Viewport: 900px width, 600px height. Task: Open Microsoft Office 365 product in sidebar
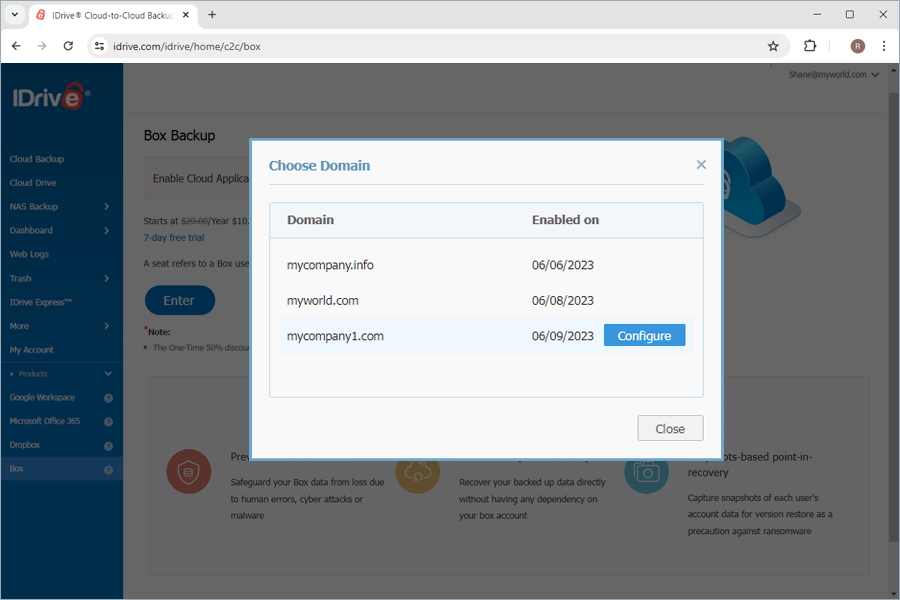pos(45,421)
